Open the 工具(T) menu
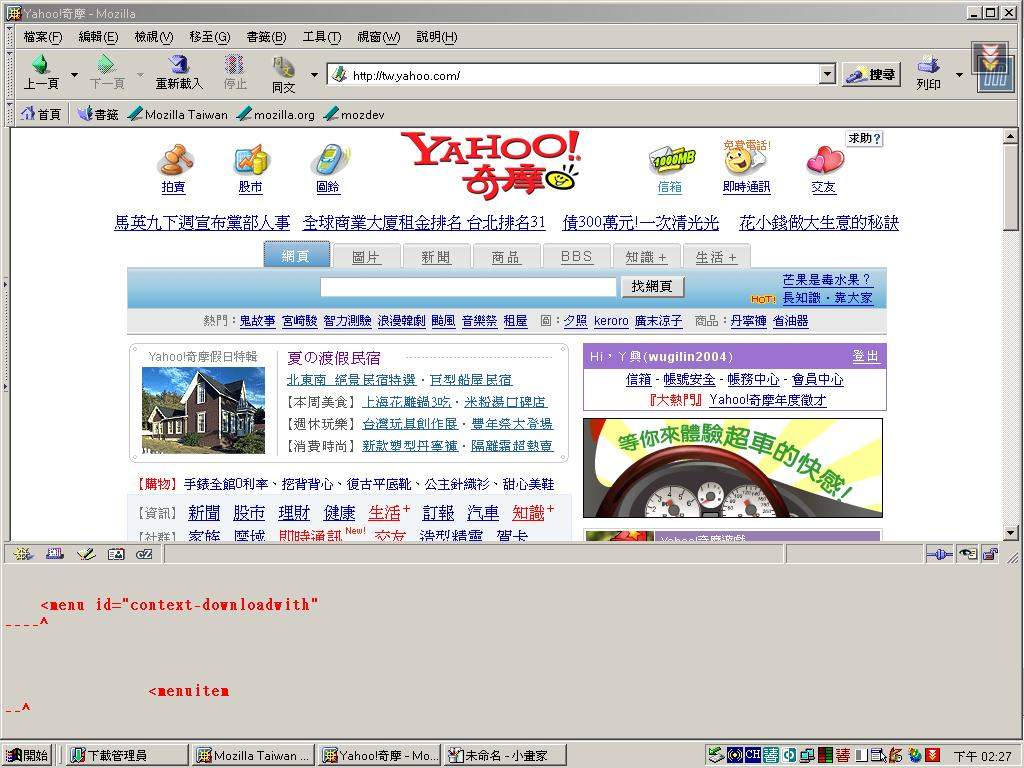This screenshot has height=768, width=1024. pos(321,37)
